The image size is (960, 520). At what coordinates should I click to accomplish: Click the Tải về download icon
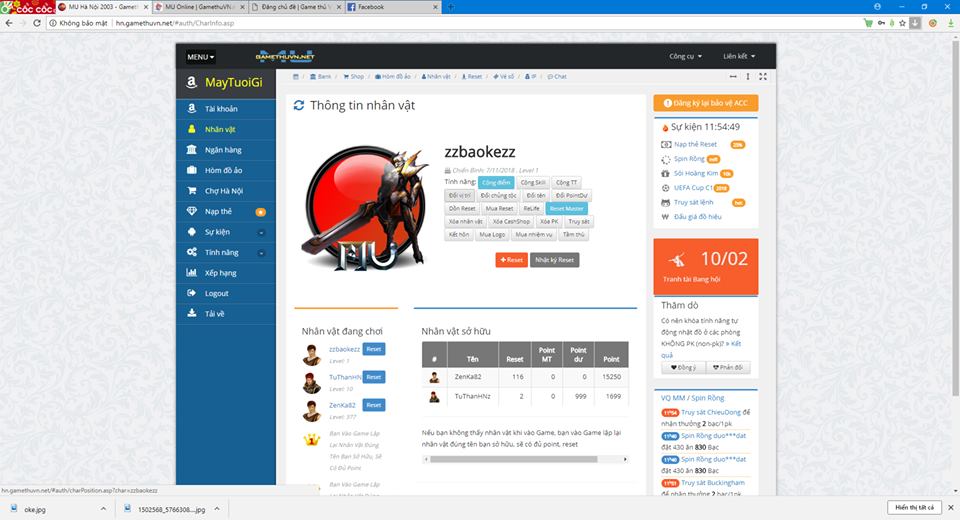point(192,313)
